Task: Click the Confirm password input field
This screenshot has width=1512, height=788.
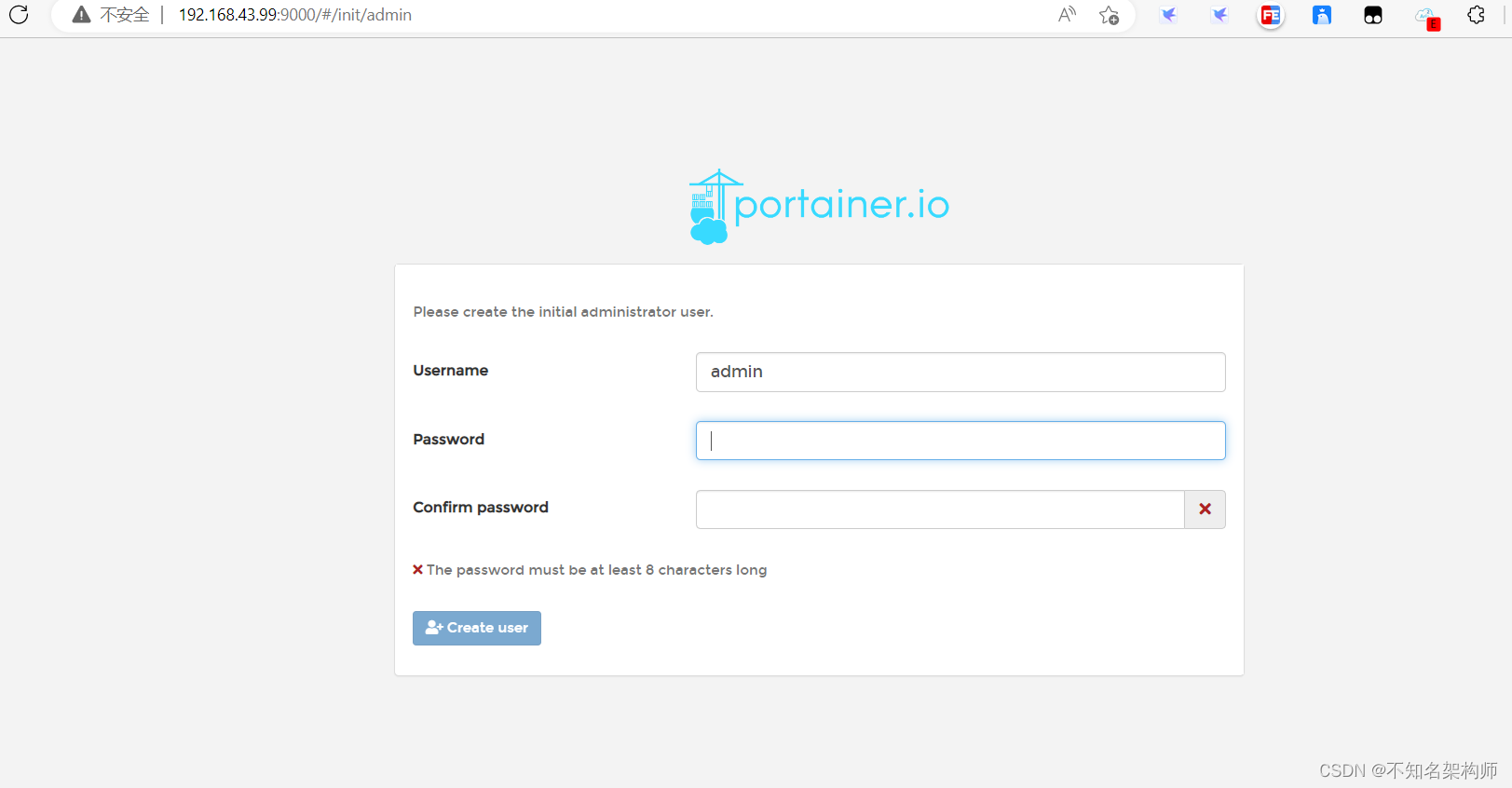Action: pyautogui.click(x=940, y=509)
